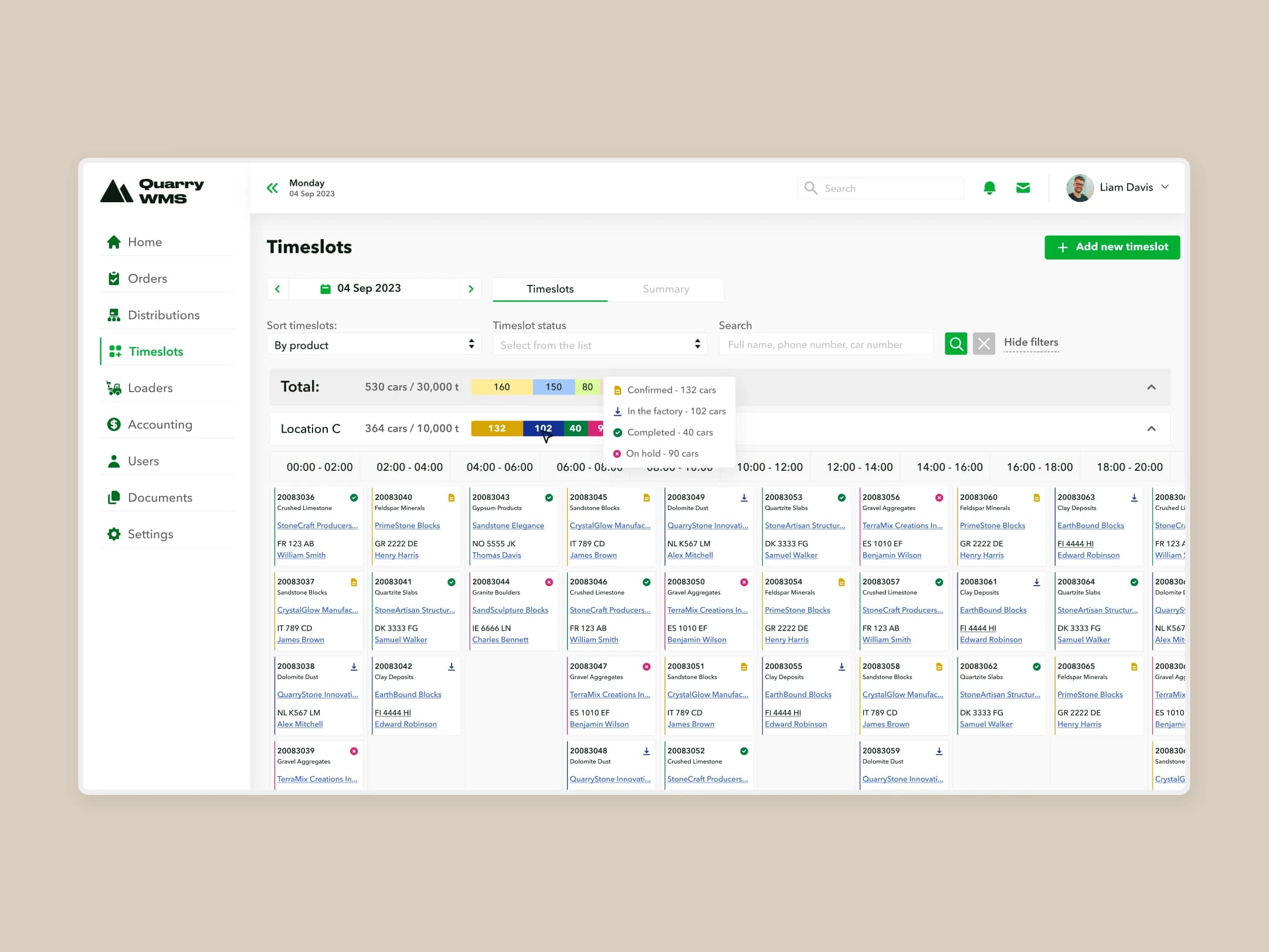1269x952 pixels.
Task: Click timeslot number 20083060
Action: pos(978,497)
